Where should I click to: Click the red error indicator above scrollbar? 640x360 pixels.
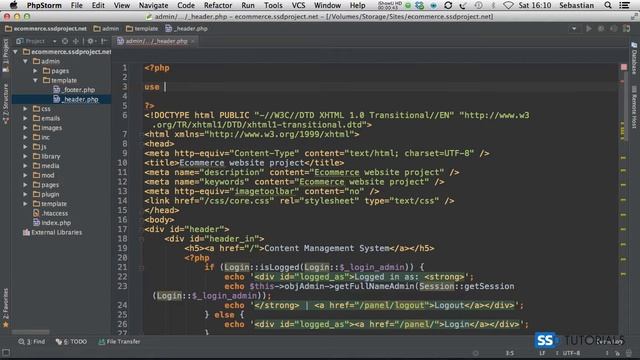tap(624, 67)
